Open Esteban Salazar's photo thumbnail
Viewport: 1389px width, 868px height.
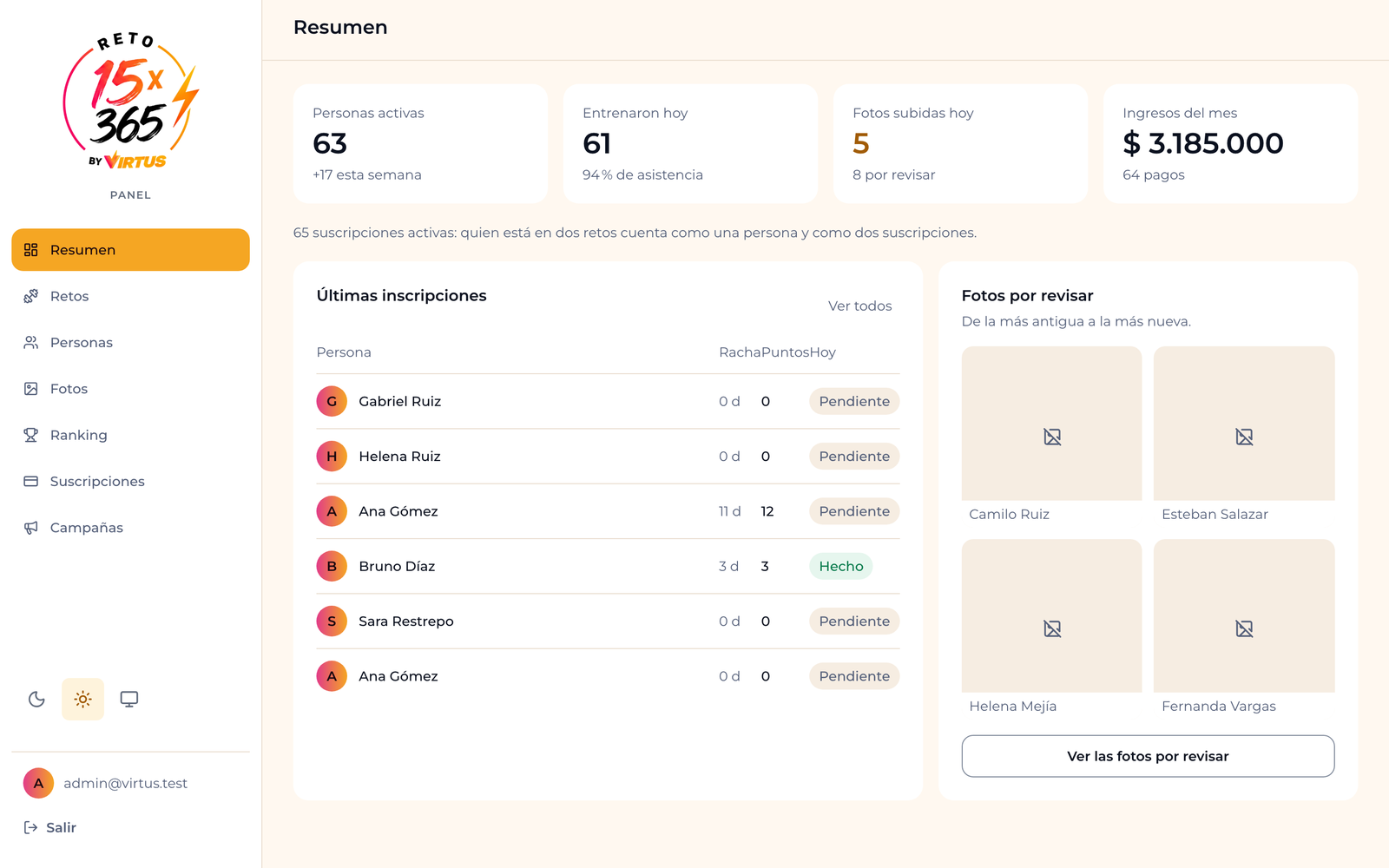[x=1244, y=424]
